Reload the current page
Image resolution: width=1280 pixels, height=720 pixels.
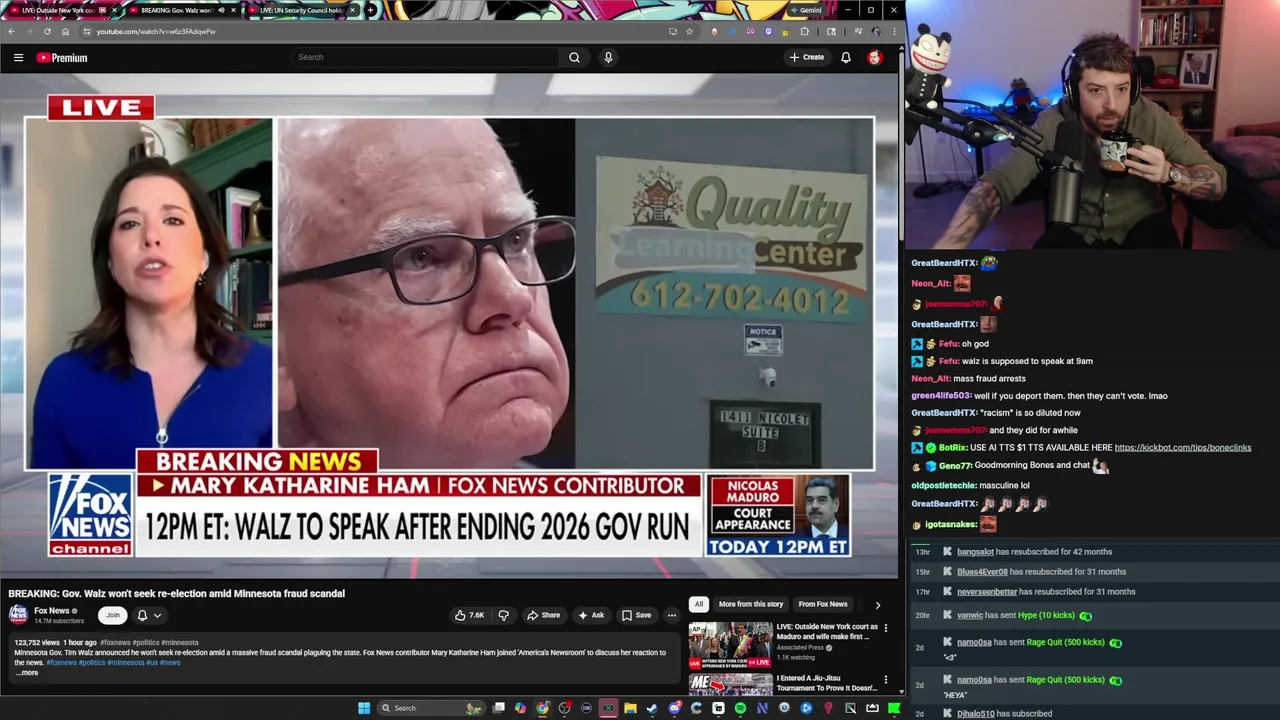click(47, 31)
